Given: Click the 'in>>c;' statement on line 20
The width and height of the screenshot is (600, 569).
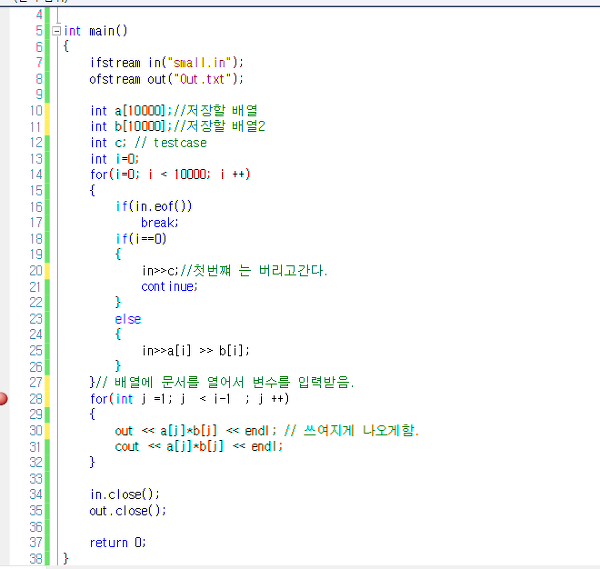Looking at the screenshot, I should [x=160, y=271].
